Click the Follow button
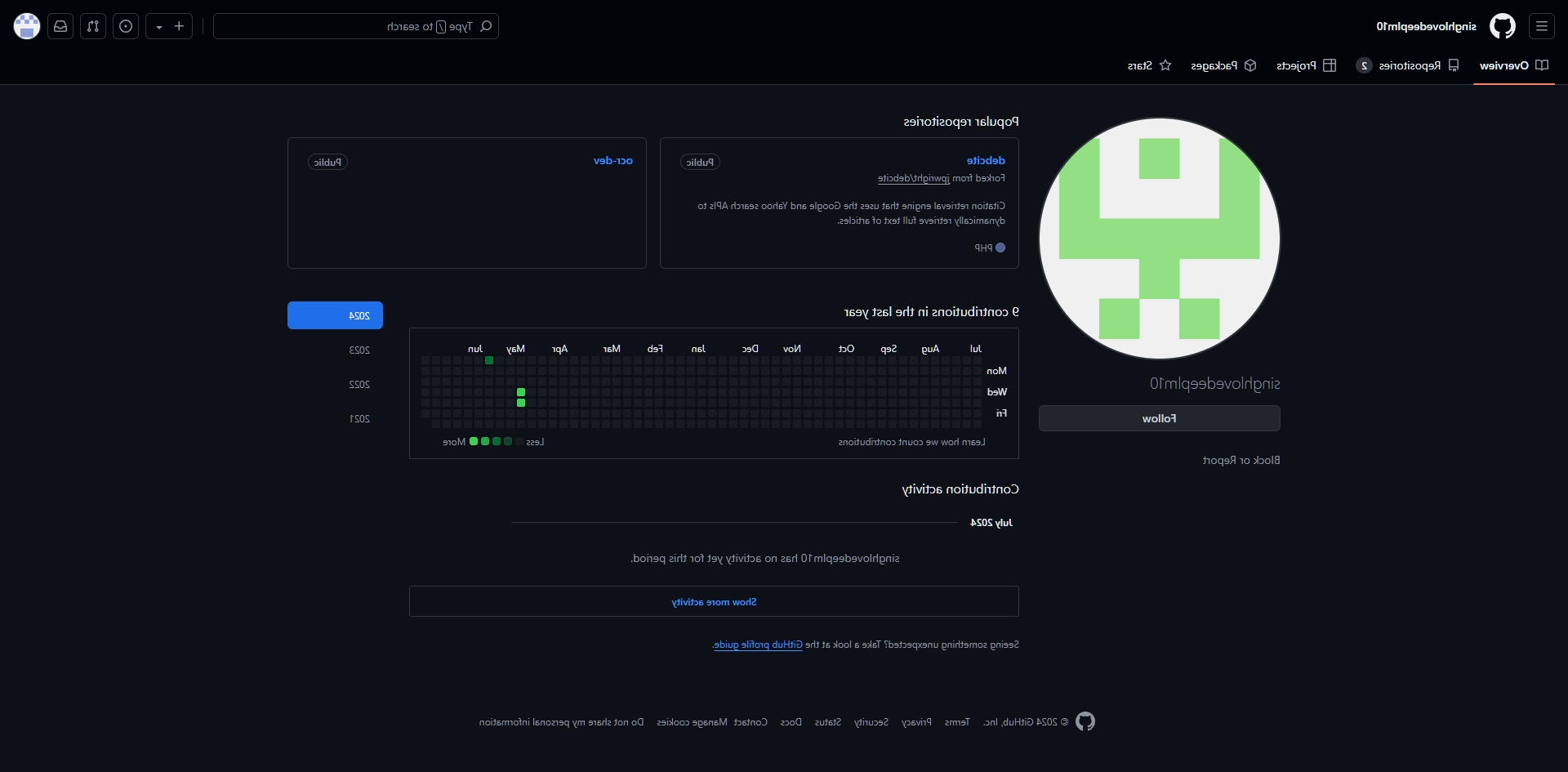The height and width of the screenshot is (772, 1568). [1159, 418]
